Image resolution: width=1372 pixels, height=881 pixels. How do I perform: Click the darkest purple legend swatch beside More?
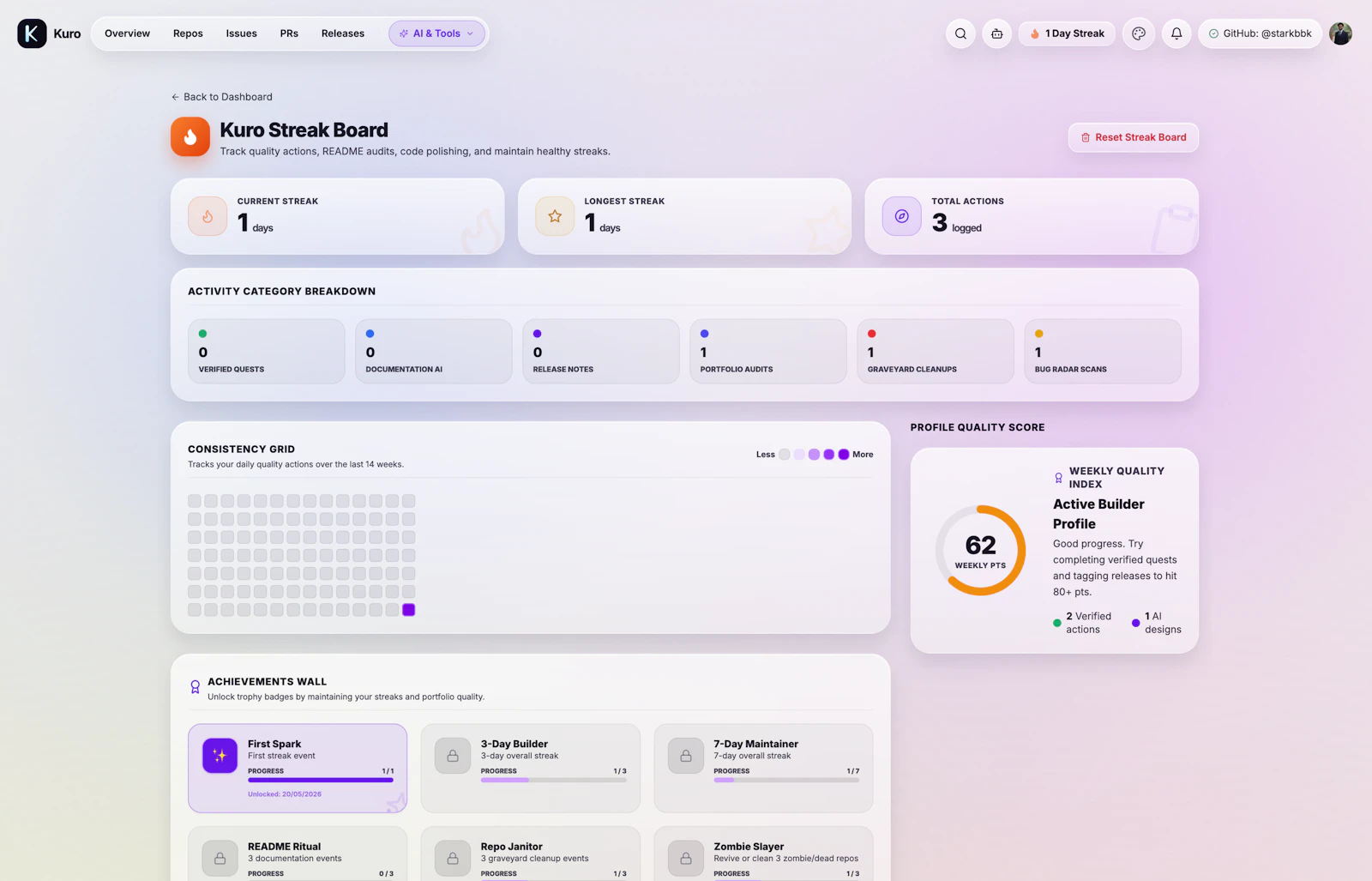[844, 455]
